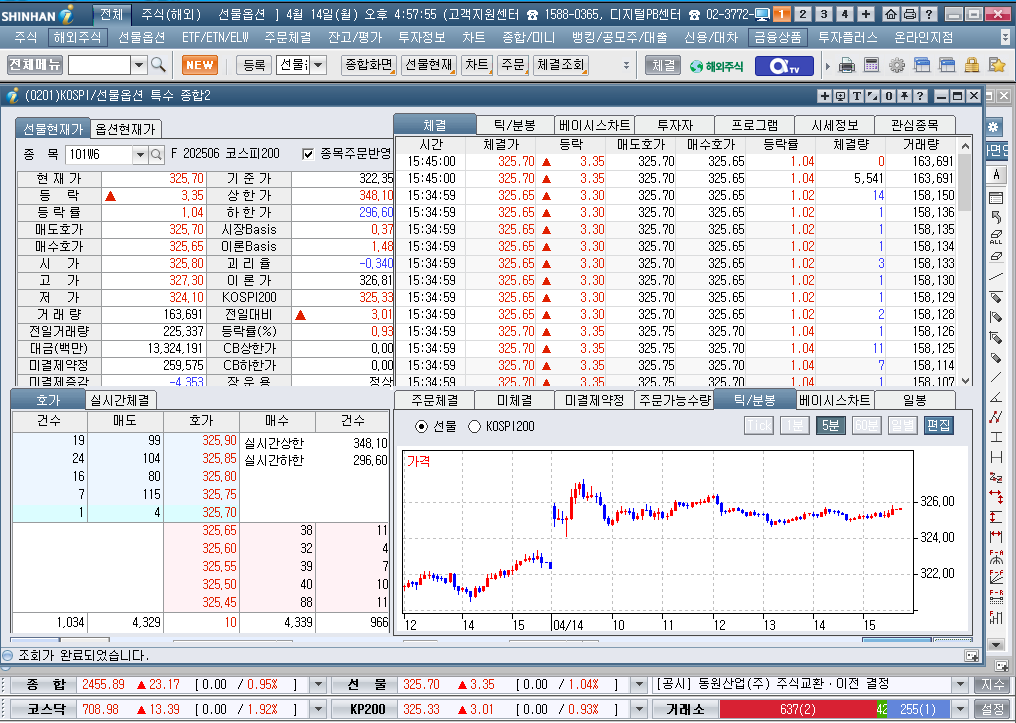The height and width of the screenshot is (723, 1016).
Task: Toggle the 60분 chart interval button
Action: 866,426
